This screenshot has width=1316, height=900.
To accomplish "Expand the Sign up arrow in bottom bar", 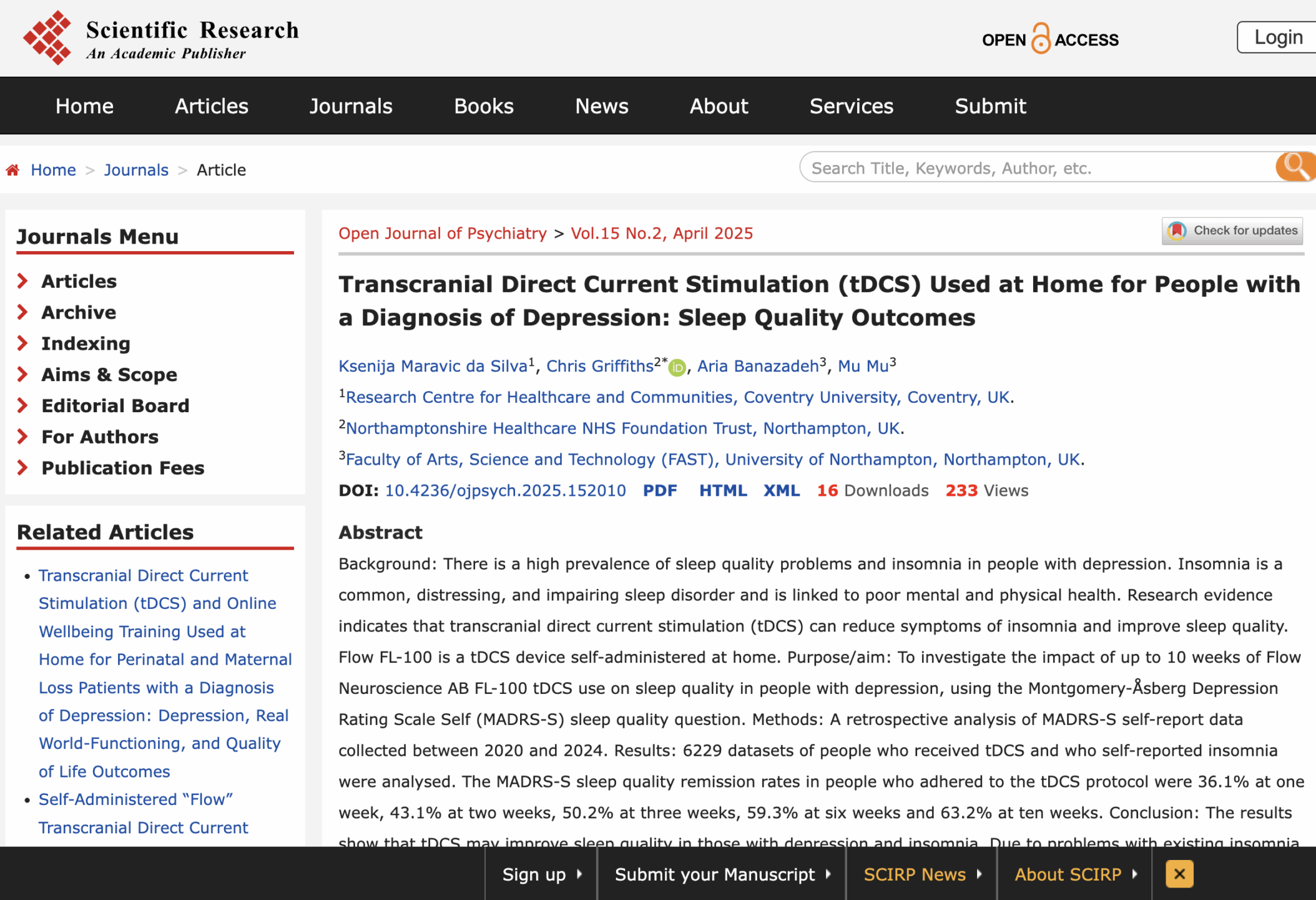I will coord(579,874).
